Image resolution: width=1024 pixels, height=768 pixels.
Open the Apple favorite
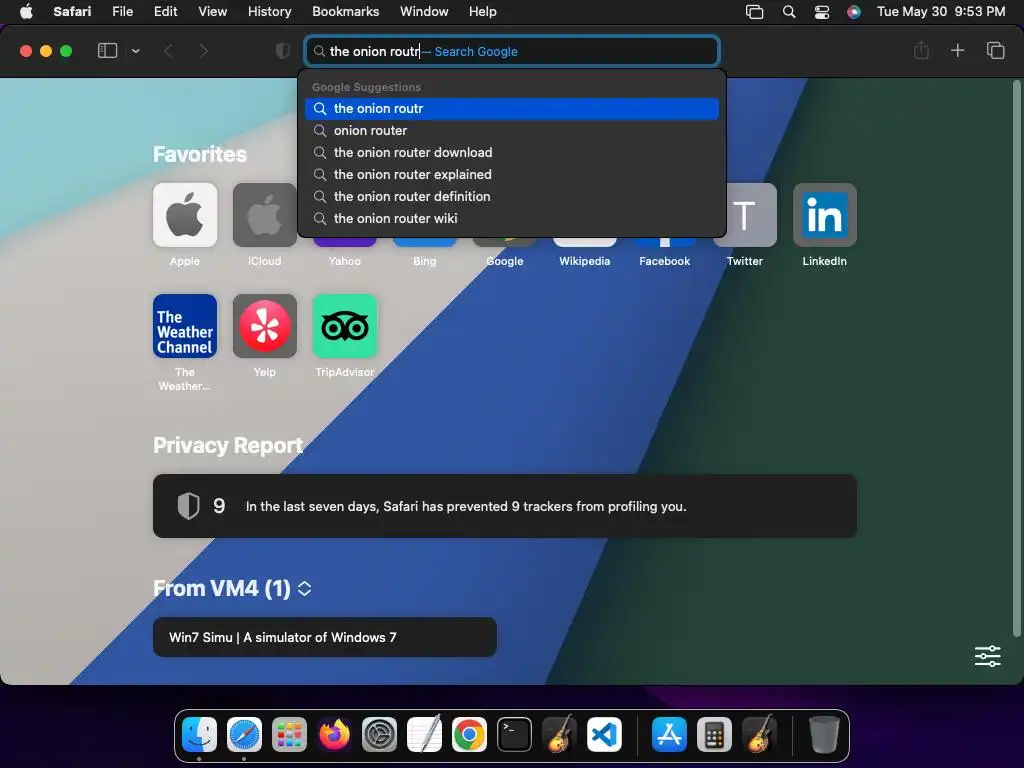point(185,215)
